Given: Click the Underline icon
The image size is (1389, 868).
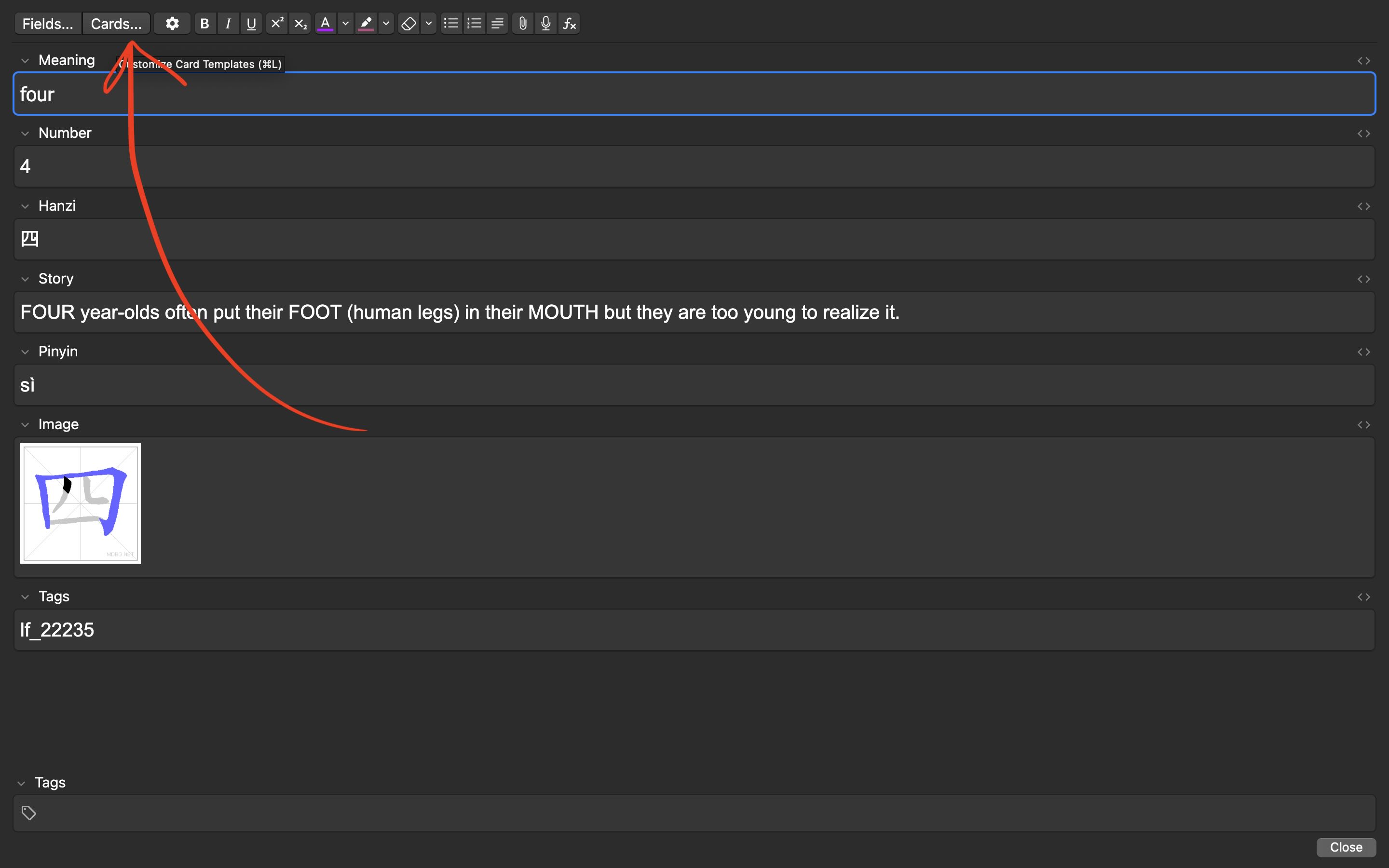Looking at the screenshot, I should pos(251,23).
